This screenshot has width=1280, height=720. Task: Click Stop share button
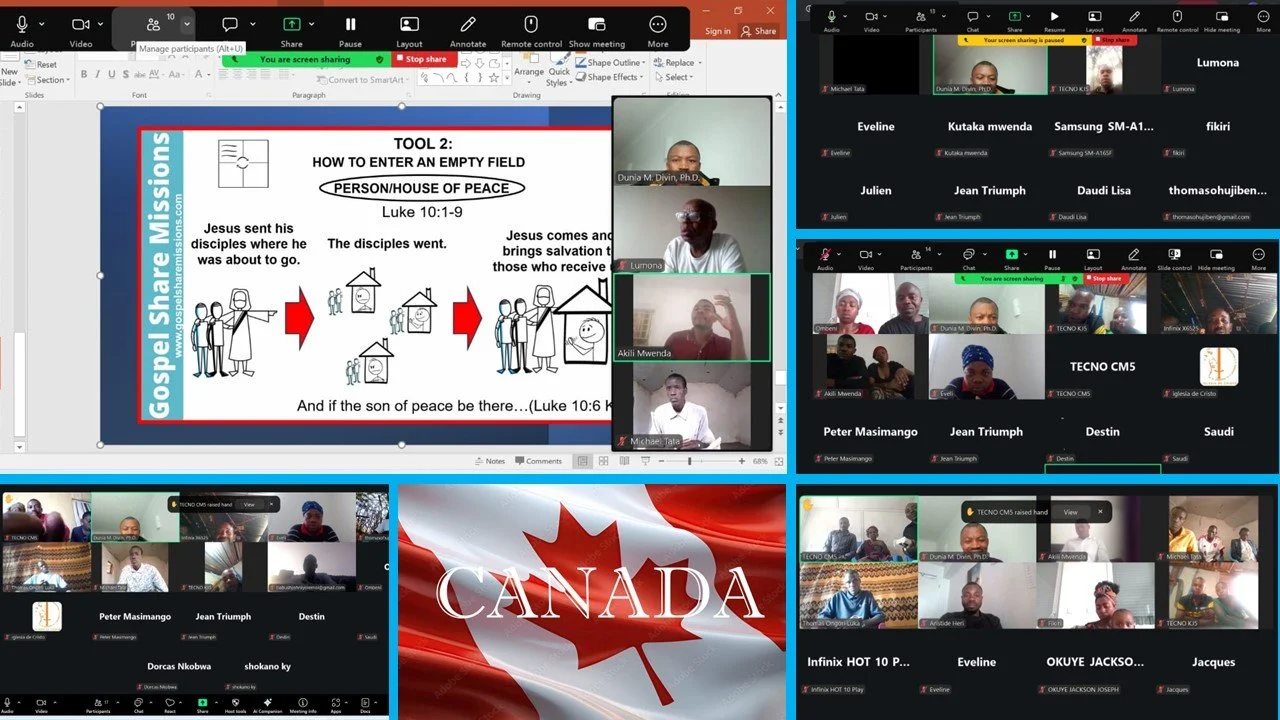click(x=426, y=59)
